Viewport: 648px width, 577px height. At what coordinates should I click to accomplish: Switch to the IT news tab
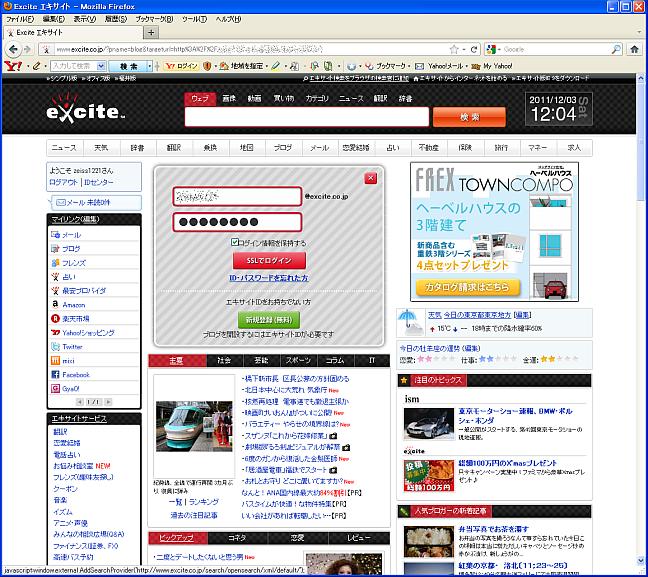click(x=372, y=360)
